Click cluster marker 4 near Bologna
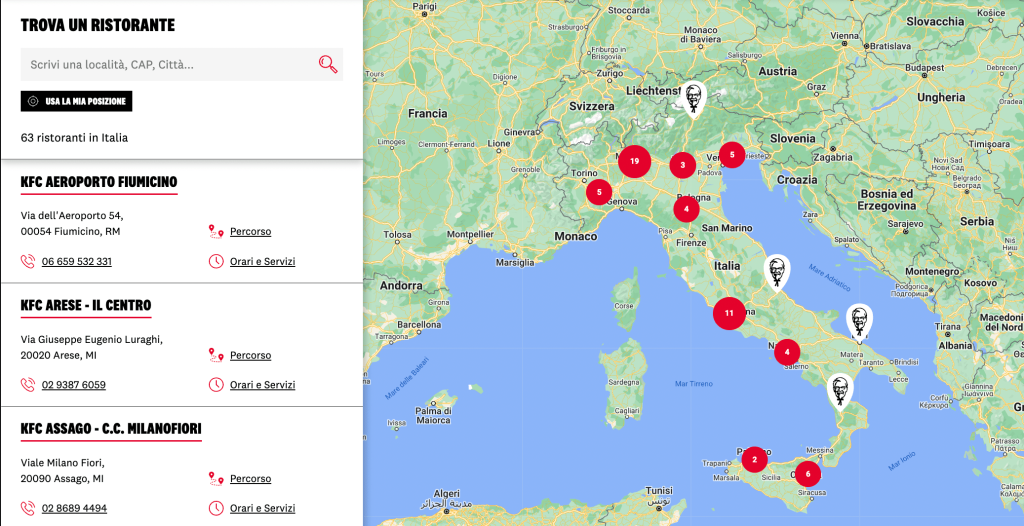This screenshot has width=1024, height=526. [686, 209]
